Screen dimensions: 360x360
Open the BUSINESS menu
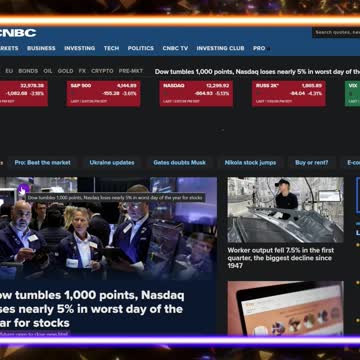coord(41,48)
